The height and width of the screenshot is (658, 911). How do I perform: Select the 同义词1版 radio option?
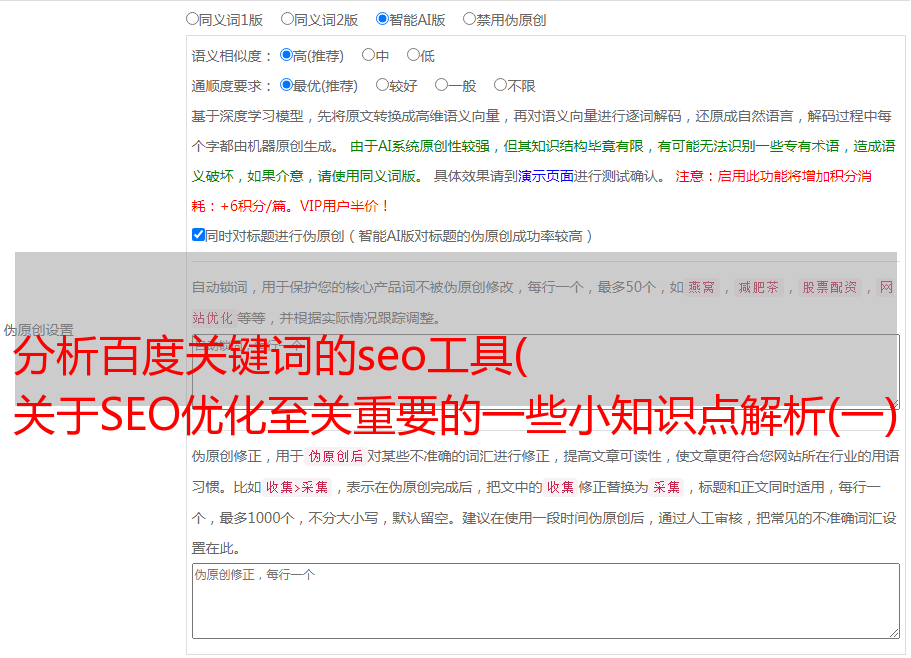coord(192,19)
